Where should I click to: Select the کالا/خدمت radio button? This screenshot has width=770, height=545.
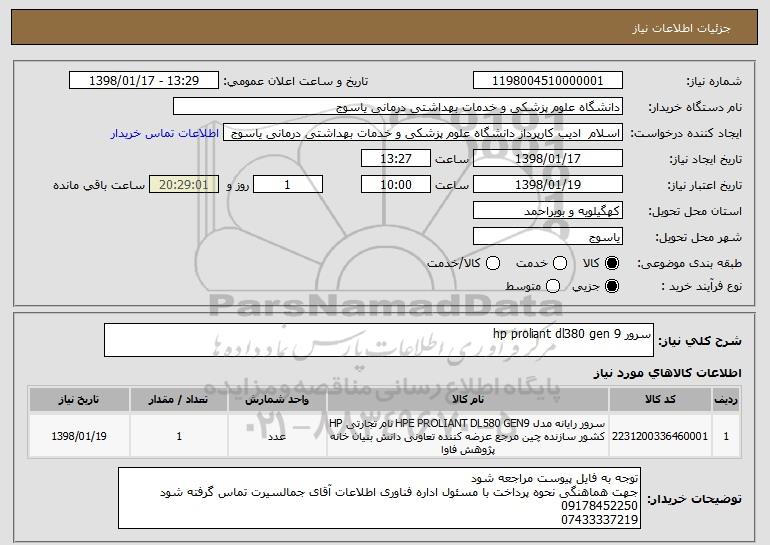tap(493, 263)
